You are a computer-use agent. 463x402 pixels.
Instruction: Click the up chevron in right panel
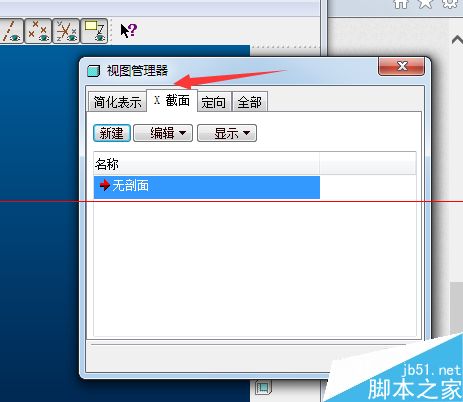457,40
